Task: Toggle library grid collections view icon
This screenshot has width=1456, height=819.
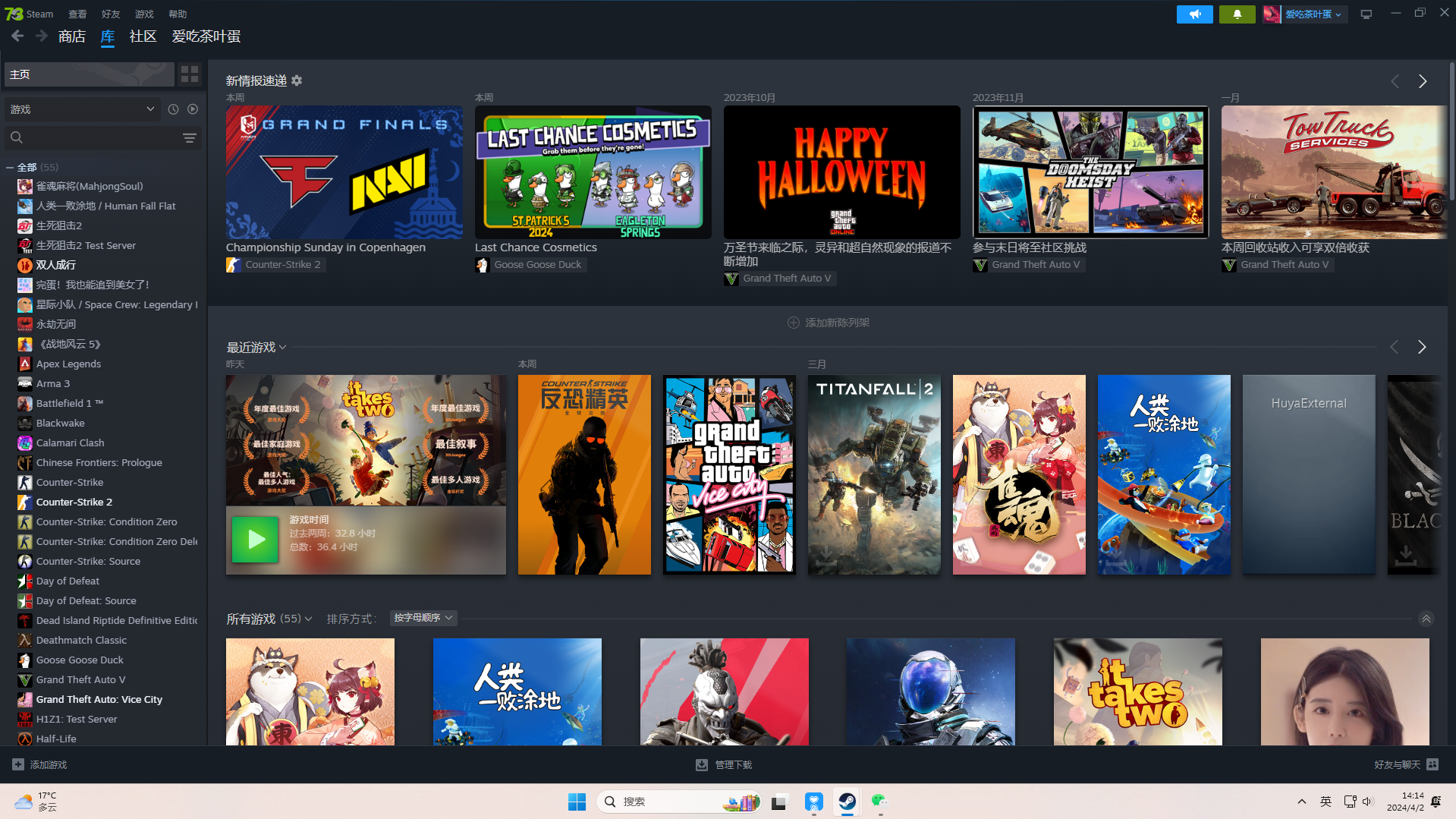Action: [190, 74]
